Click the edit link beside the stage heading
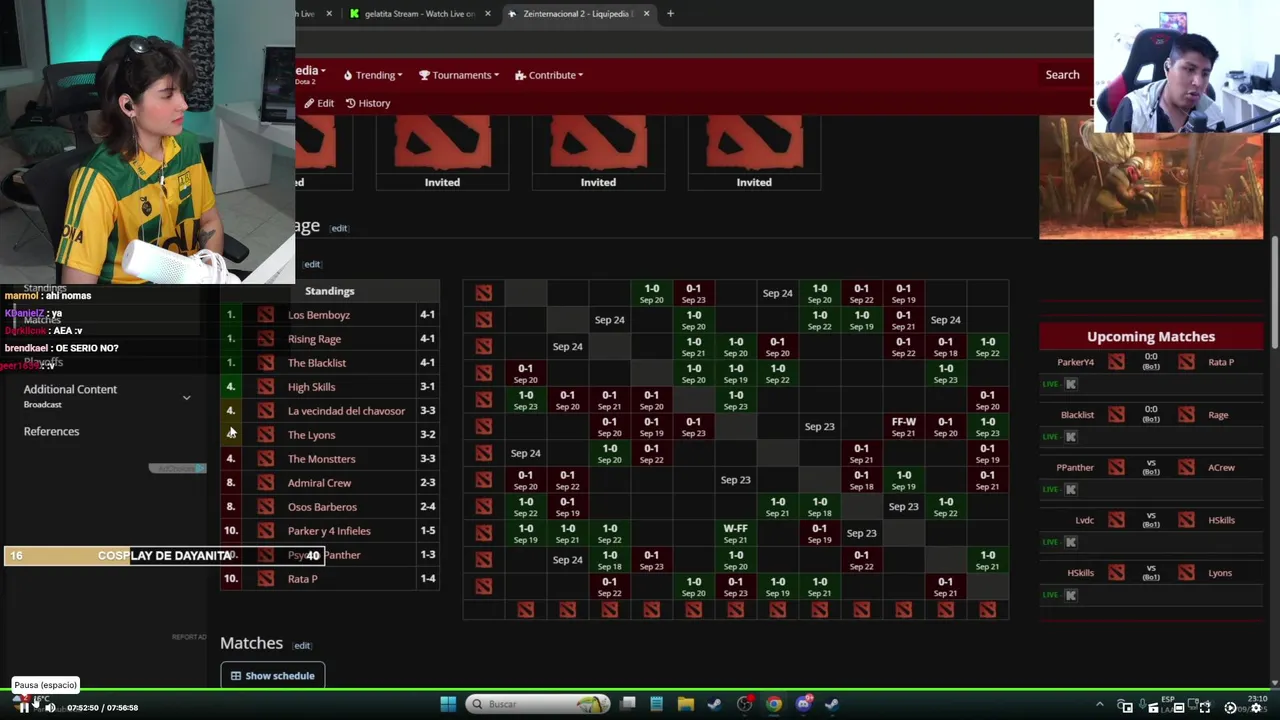The height and width of the screenshot is (720, 1280). point(339,228)
